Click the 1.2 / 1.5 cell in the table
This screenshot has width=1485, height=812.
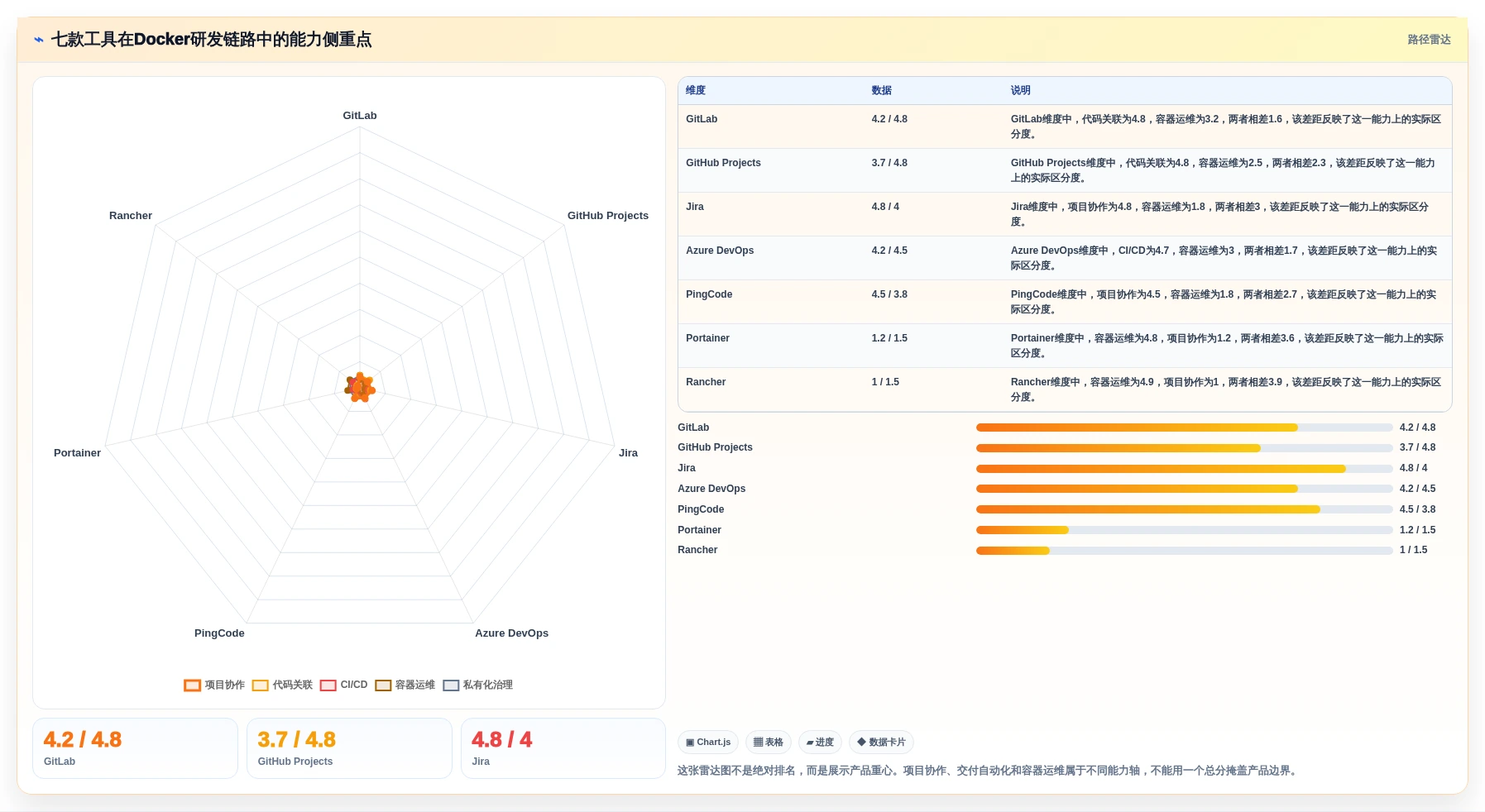pyautogui.click(x=889, y=338)
